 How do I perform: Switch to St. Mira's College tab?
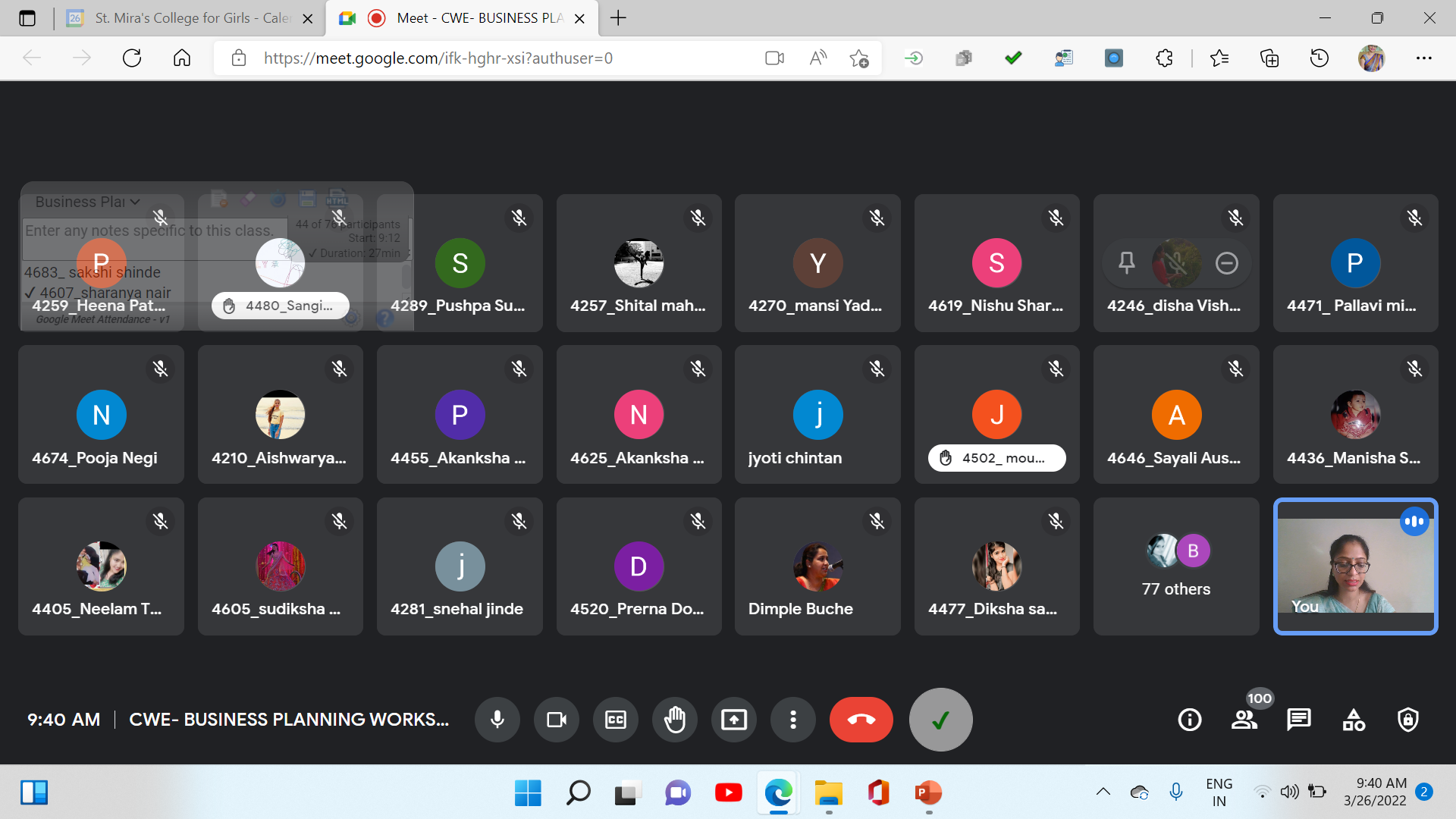(190, 18)
